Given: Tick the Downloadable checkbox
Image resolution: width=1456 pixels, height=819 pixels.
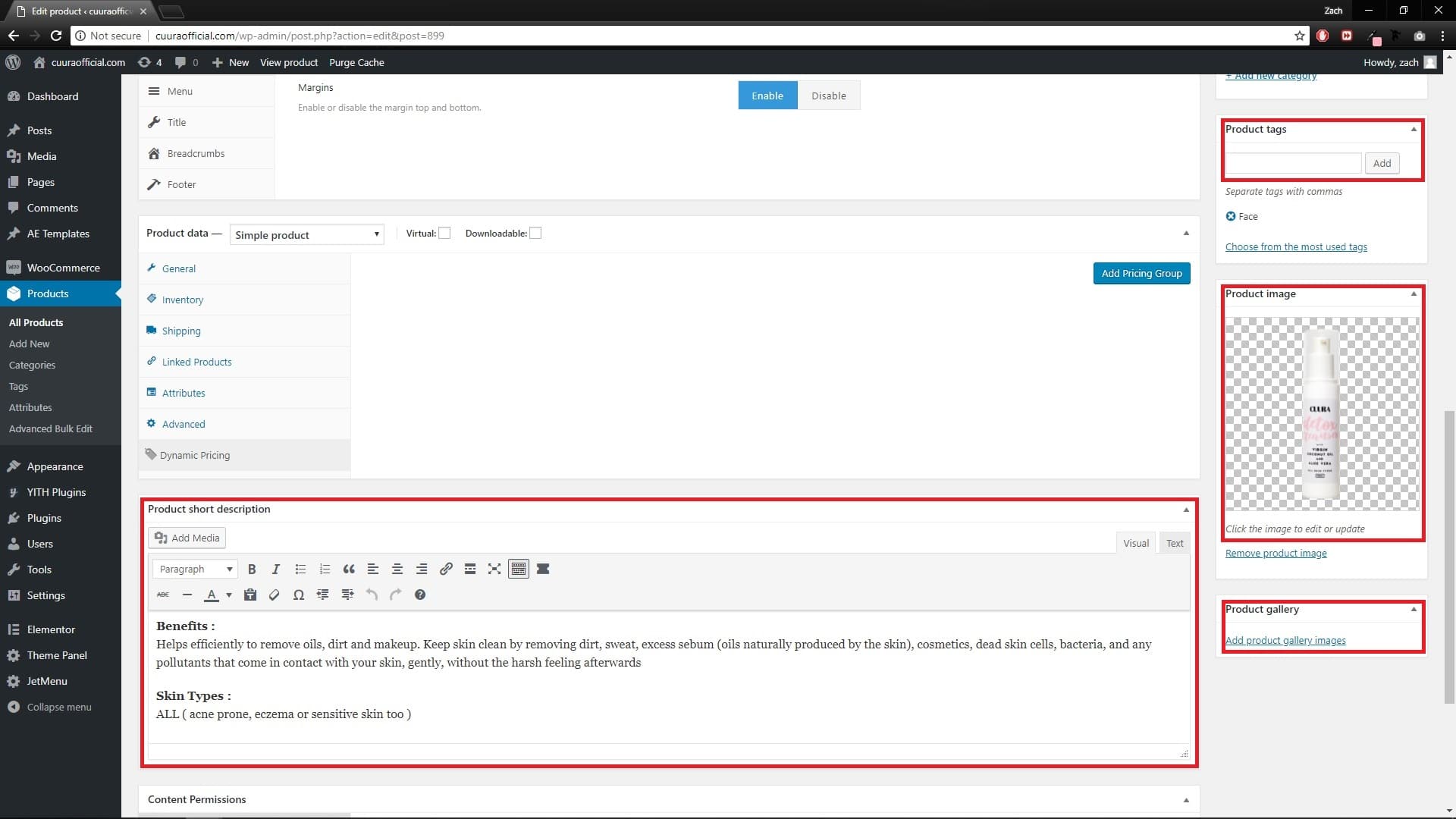Looking at the screenshot, I should coord(535,234).
